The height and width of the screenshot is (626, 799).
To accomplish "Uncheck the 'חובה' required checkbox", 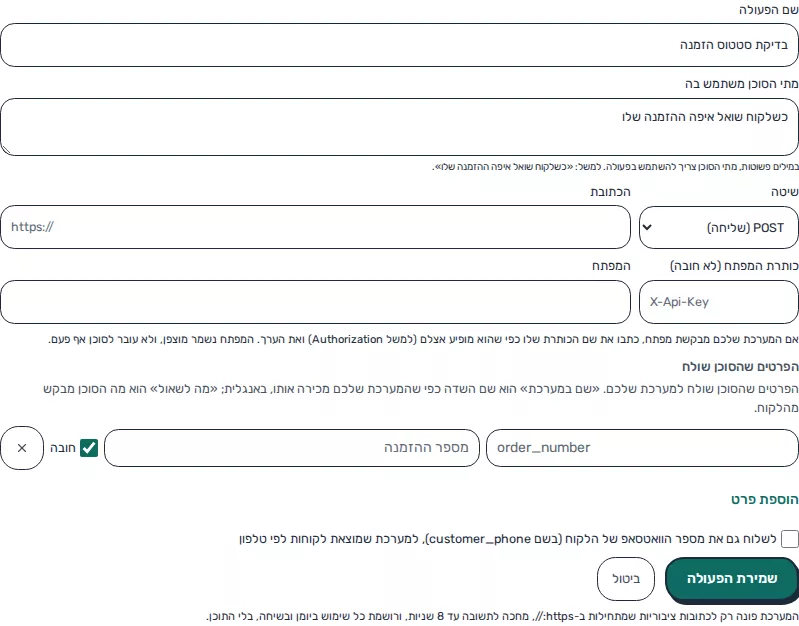I will [89, 448].
